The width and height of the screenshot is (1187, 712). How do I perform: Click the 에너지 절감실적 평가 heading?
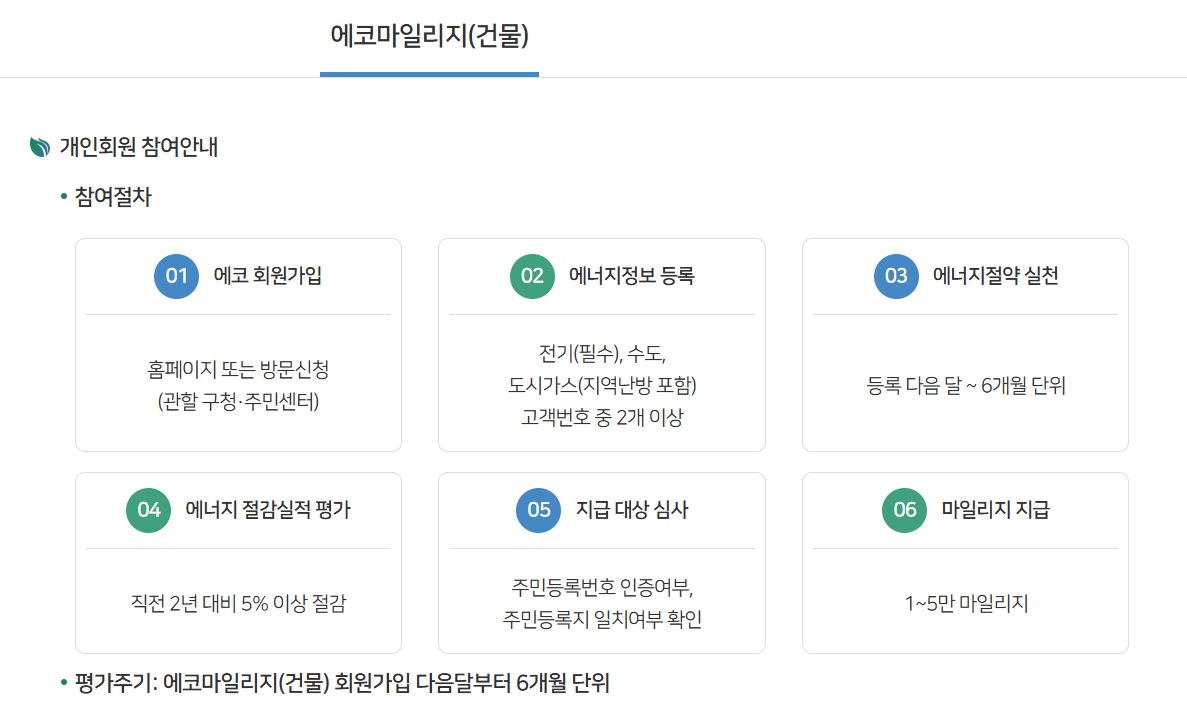268,510
